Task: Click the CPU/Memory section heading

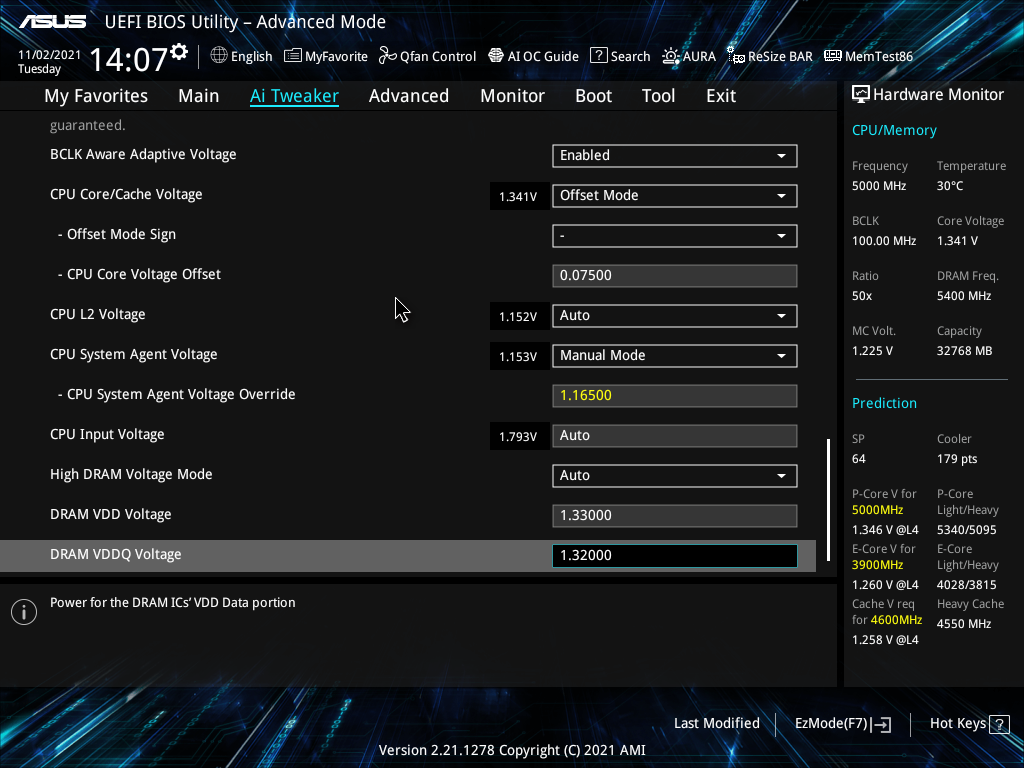Action: [x=894, y=131]
